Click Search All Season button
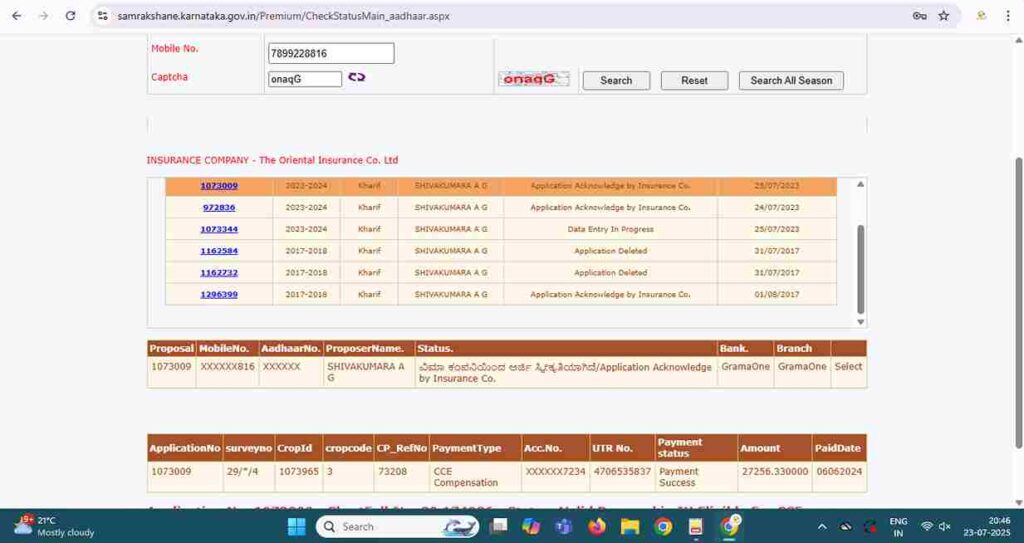This screenshot has height=543, width=1024. click(x=791, y=80)
